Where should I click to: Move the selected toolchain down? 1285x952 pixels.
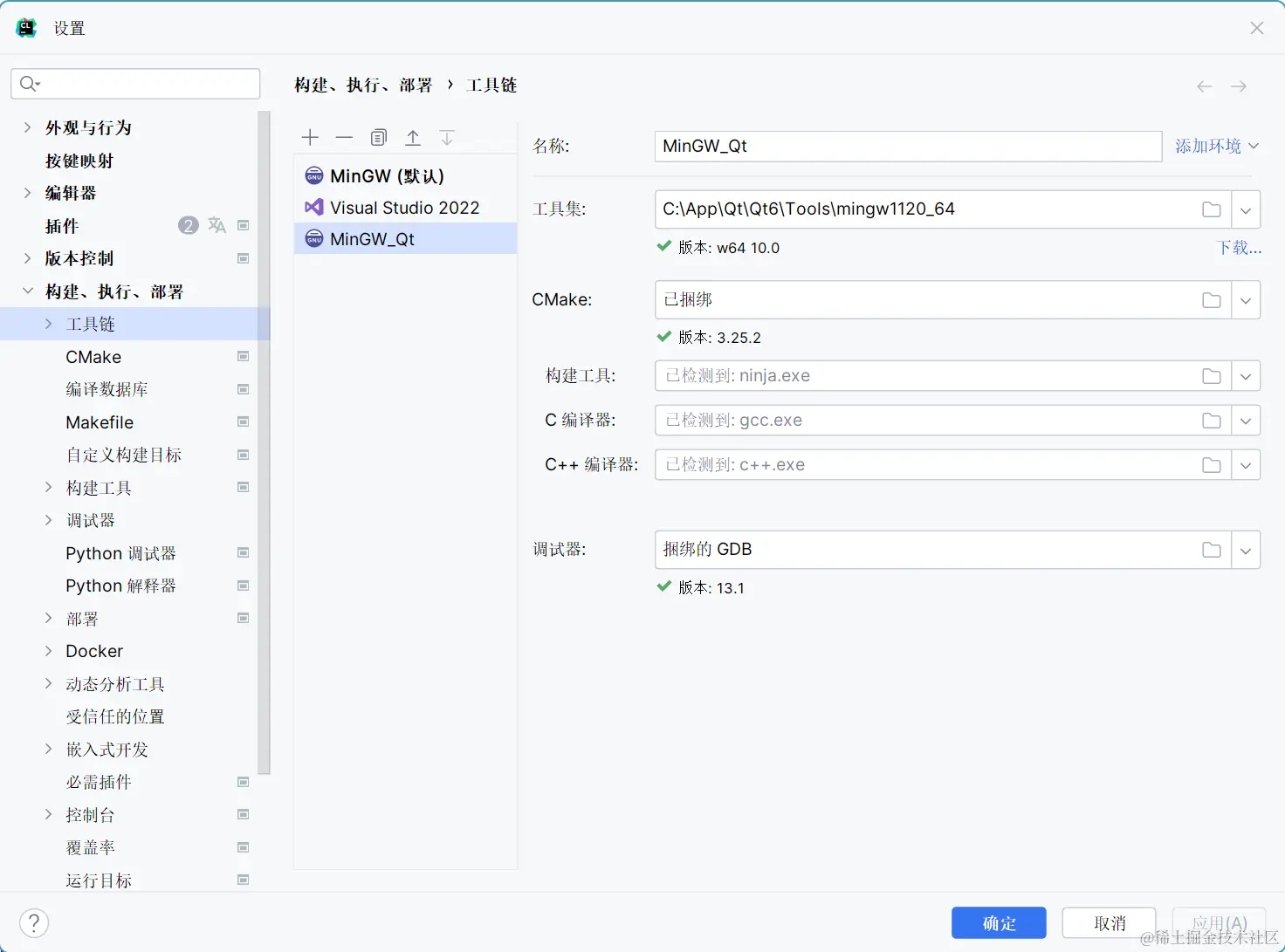tap(447, 137)
